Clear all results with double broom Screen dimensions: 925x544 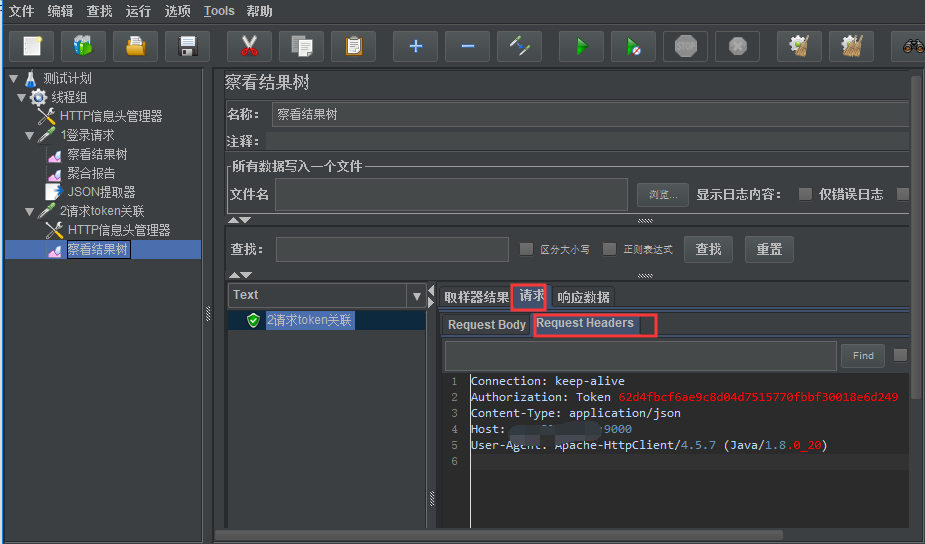pyautogui.click(x=851, y=46)
